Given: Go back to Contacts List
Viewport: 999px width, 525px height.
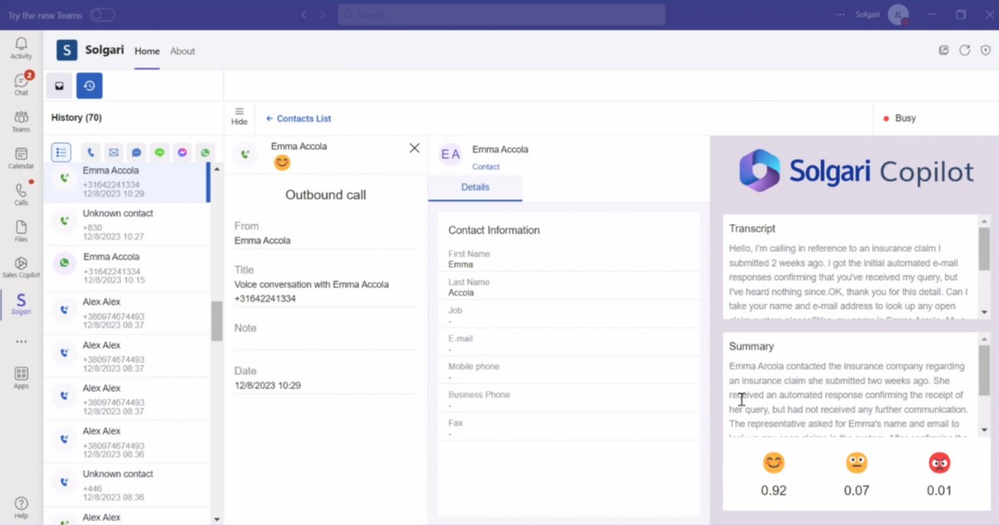Looking at the screenshot, I should click(298, 119).
